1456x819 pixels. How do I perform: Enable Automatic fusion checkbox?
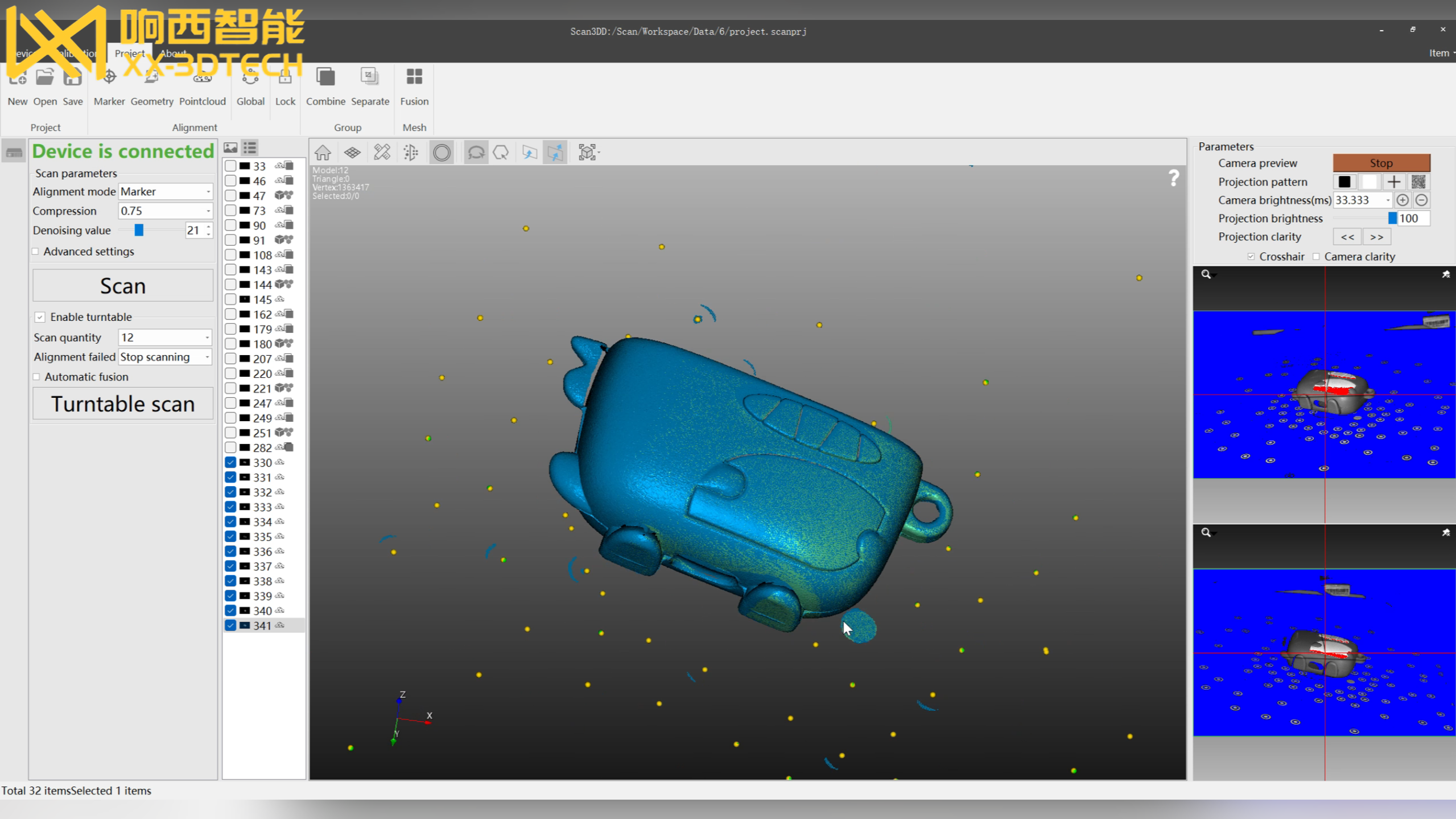(x=36, y=376)
